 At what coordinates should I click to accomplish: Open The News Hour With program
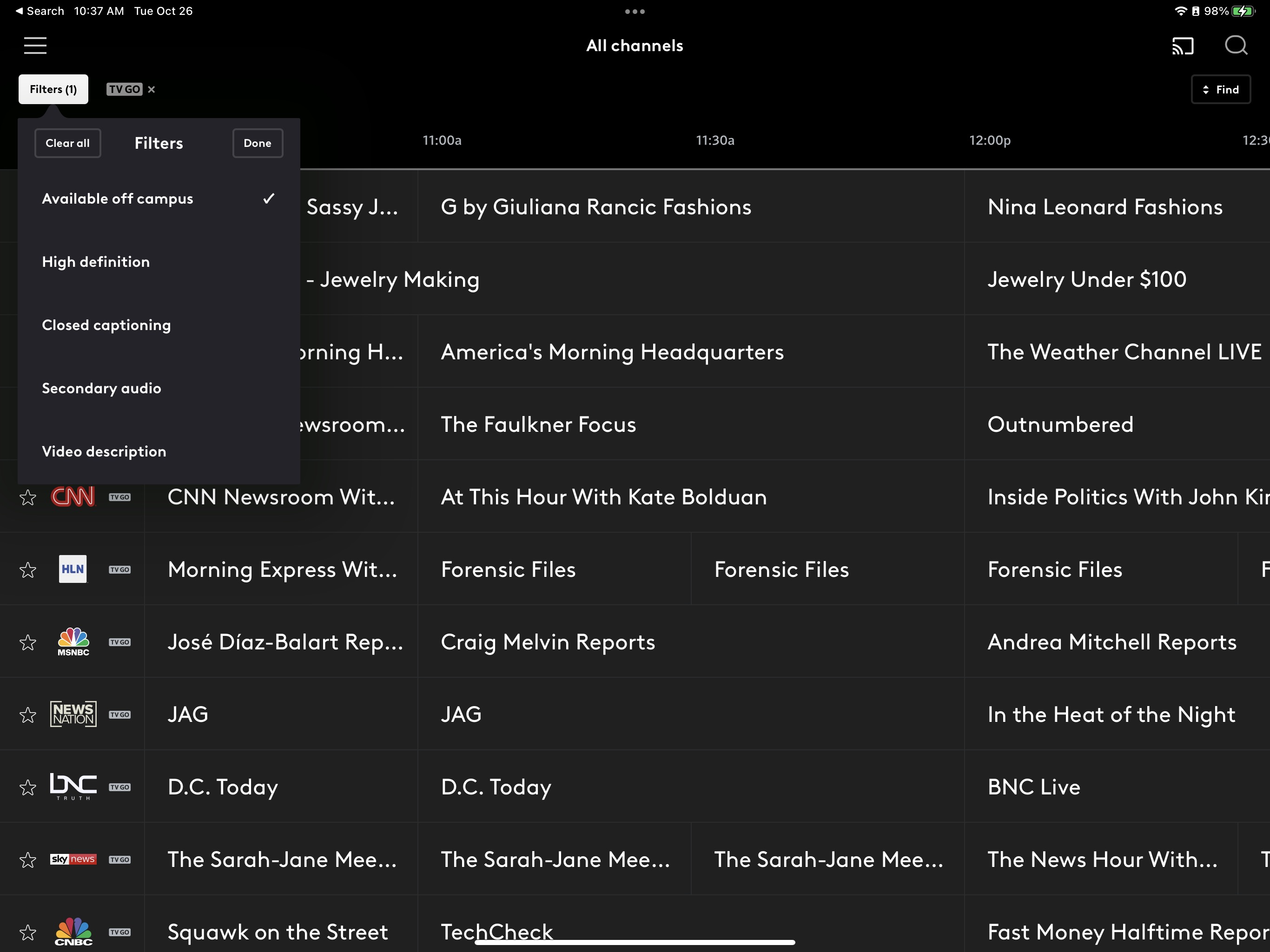tap(1101, 859)
